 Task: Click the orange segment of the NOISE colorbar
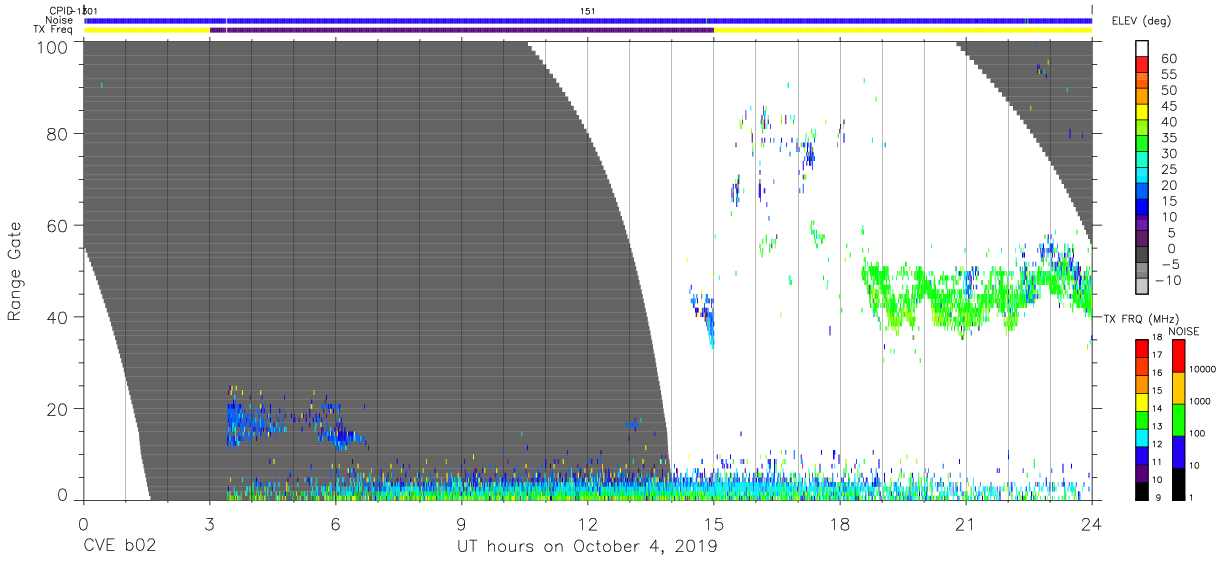(1179, 387)
